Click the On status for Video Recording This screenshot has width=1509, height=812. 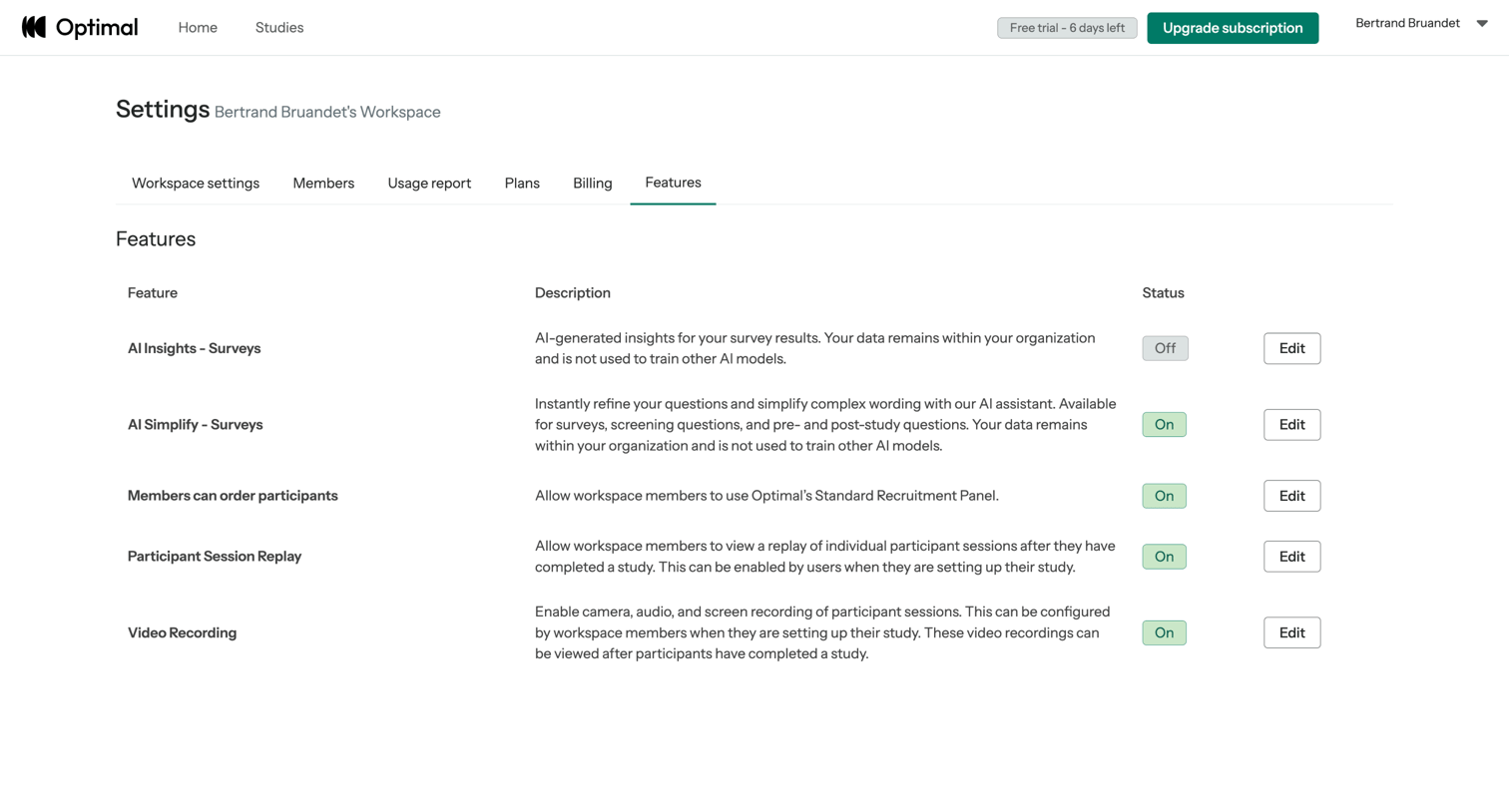(1164, 633)
